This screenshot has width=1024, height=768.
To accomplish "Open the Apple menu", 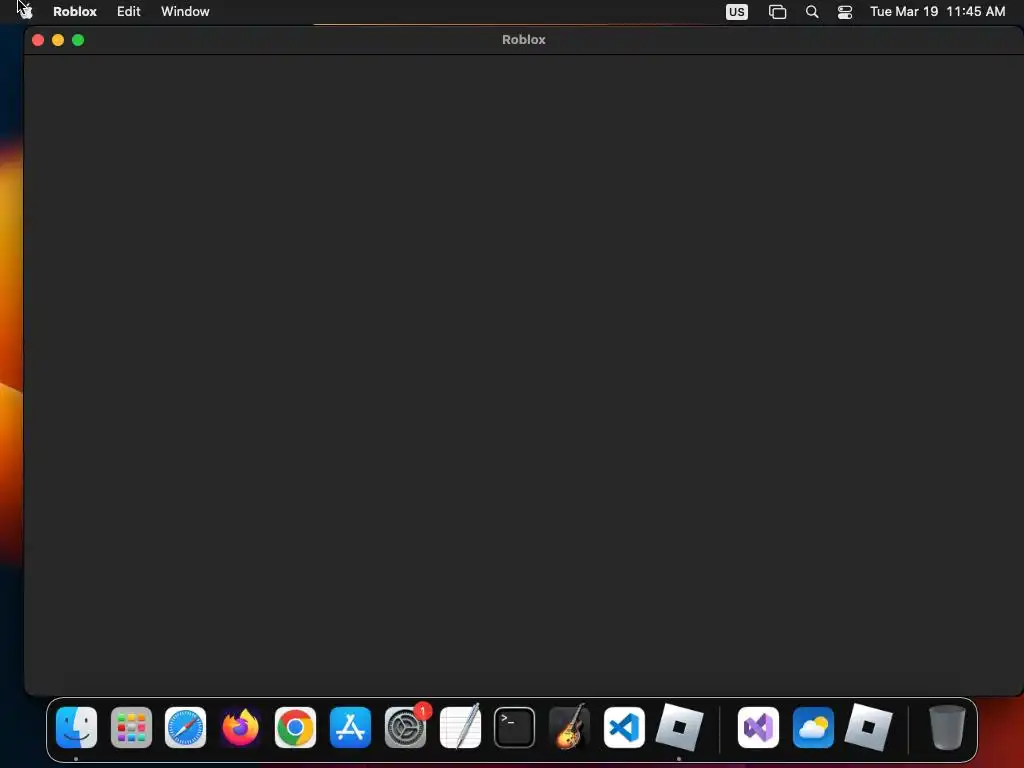I will [x=25, y=11].
